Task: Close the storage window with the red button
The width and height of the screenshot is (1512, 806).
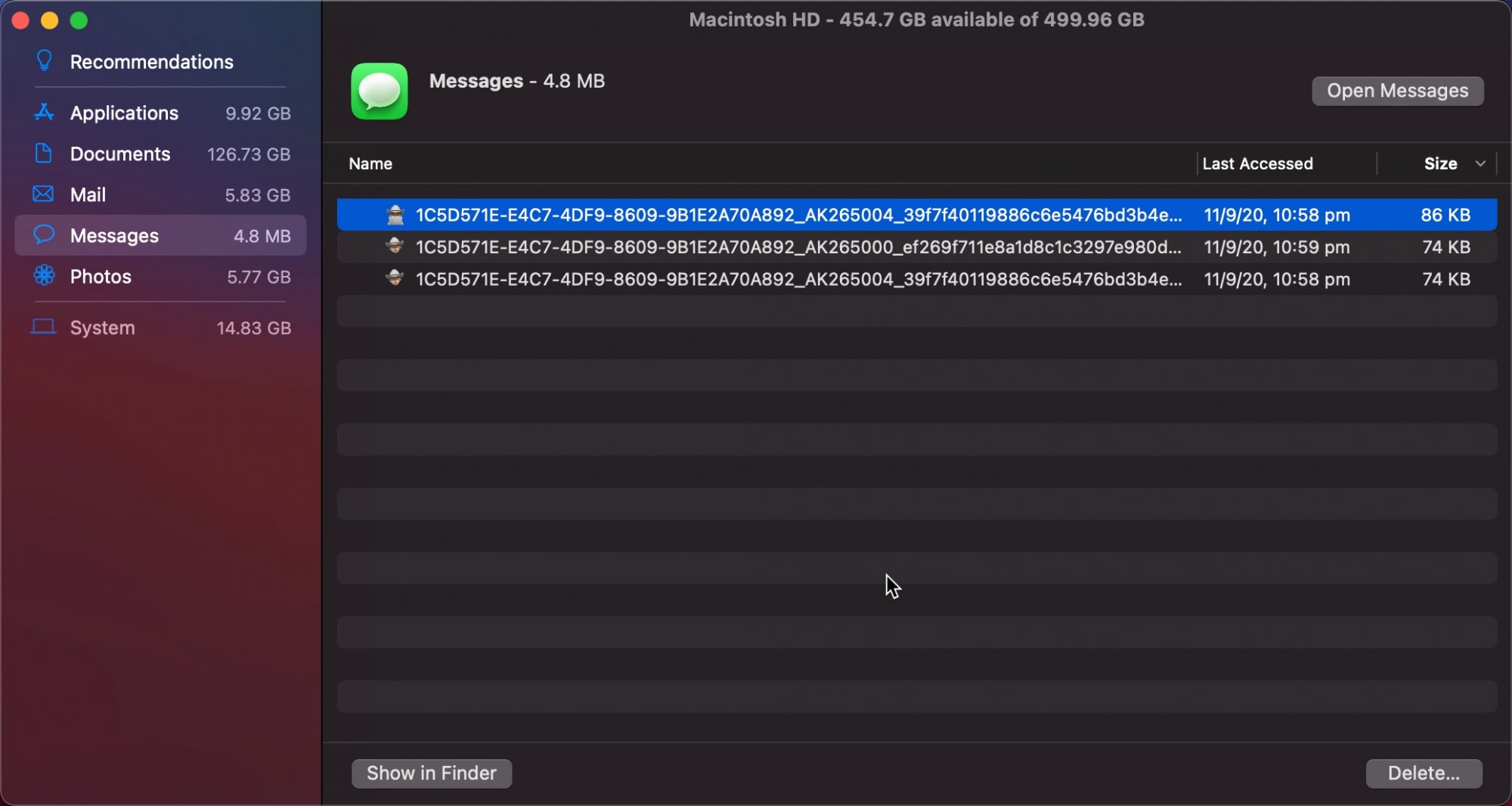Action: tap(20, 20)
